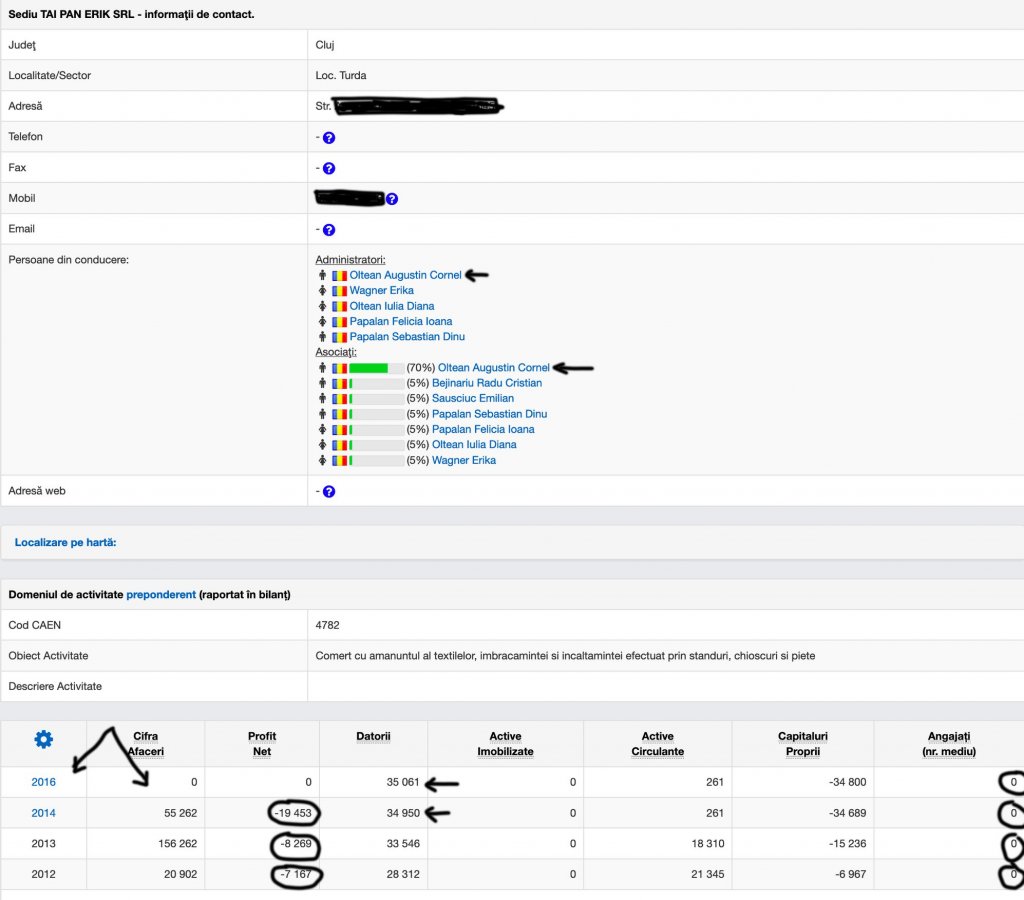Click the ownership bar for associate Wagner Erika
This screenshot has width=1024, height=900.
(x=377, y=461)
